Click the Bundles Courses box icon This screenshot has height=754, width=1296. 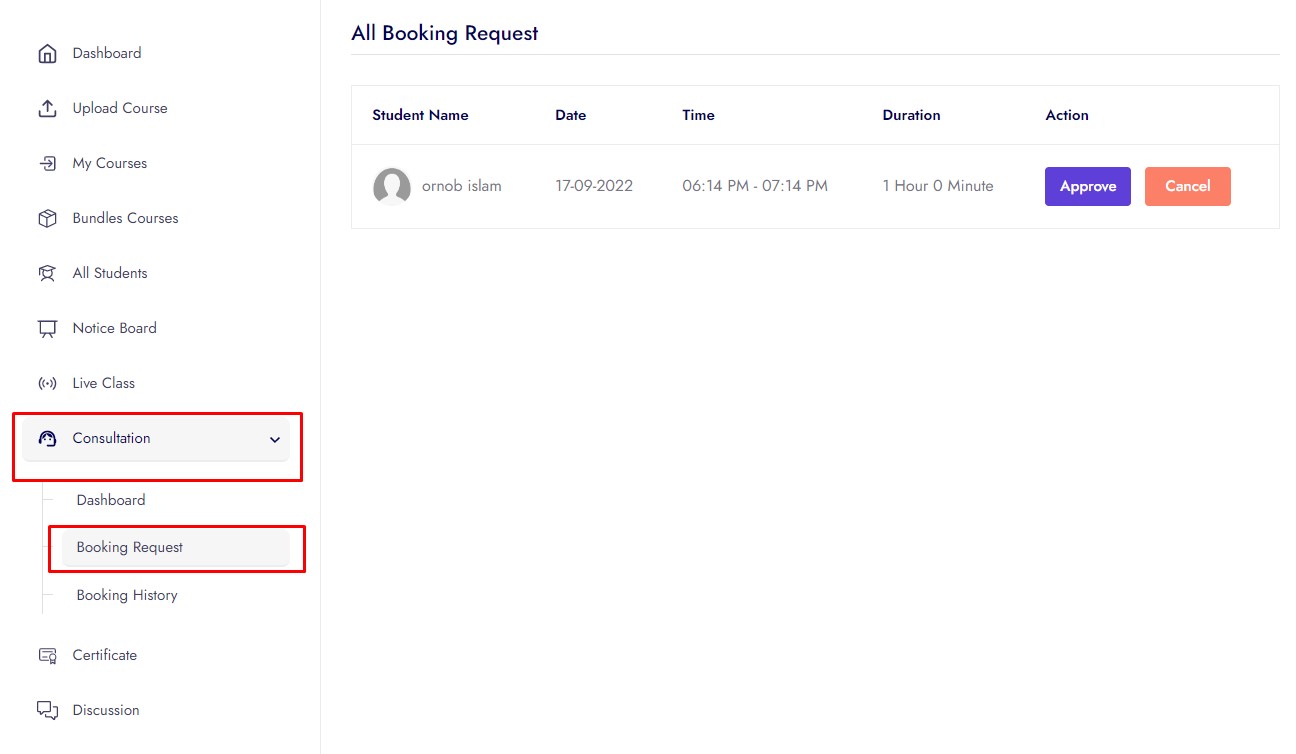(47, 219)
